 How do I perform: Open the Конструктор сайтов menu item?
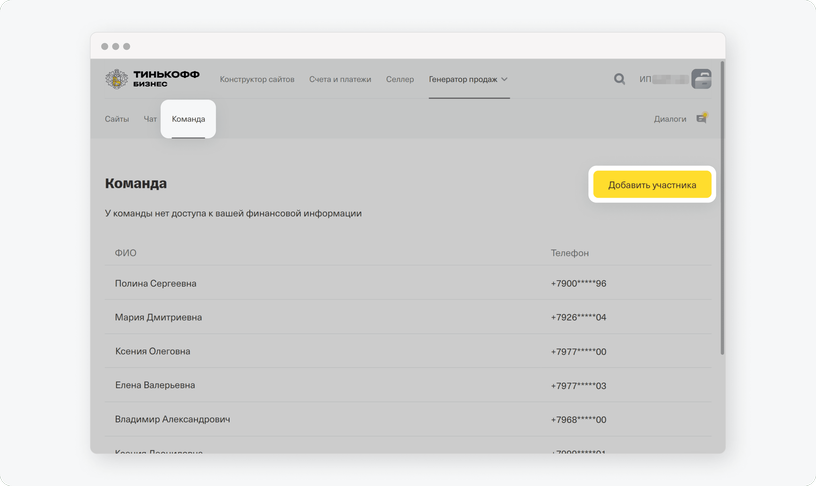click(x=257, y=79)
